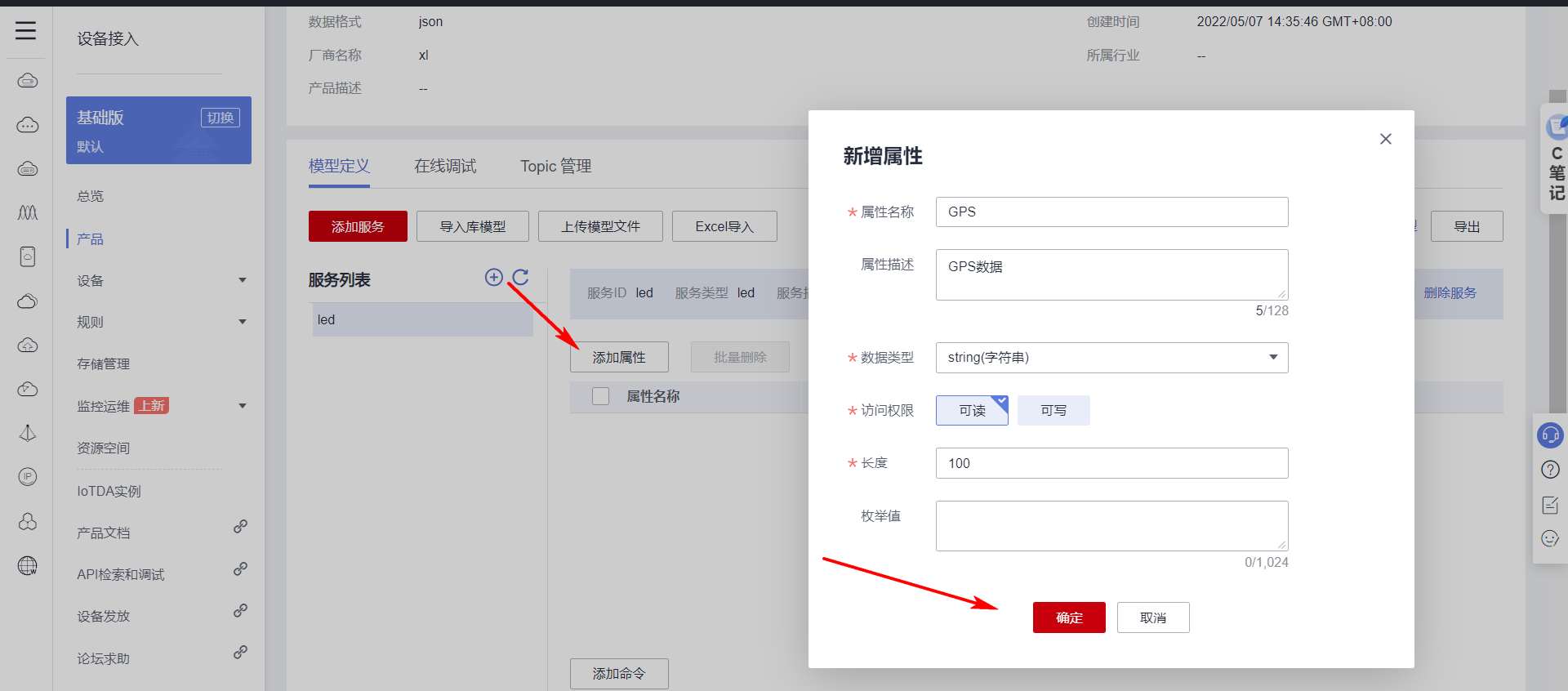Toggle the 可读 access permission
The height and width of the screenshot is (691, 1568).
point(972,410)
